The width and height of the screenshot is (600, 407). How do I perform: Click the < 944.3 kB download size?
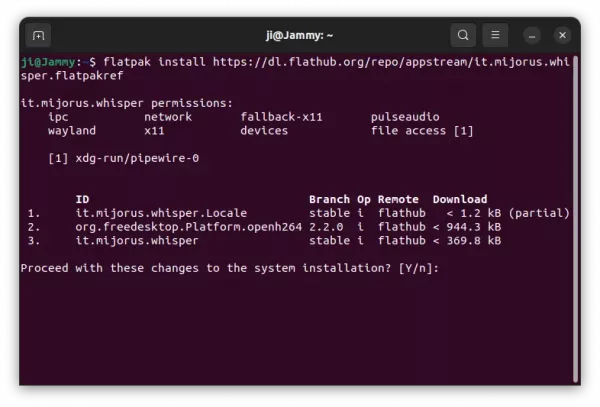click(467, 227)
